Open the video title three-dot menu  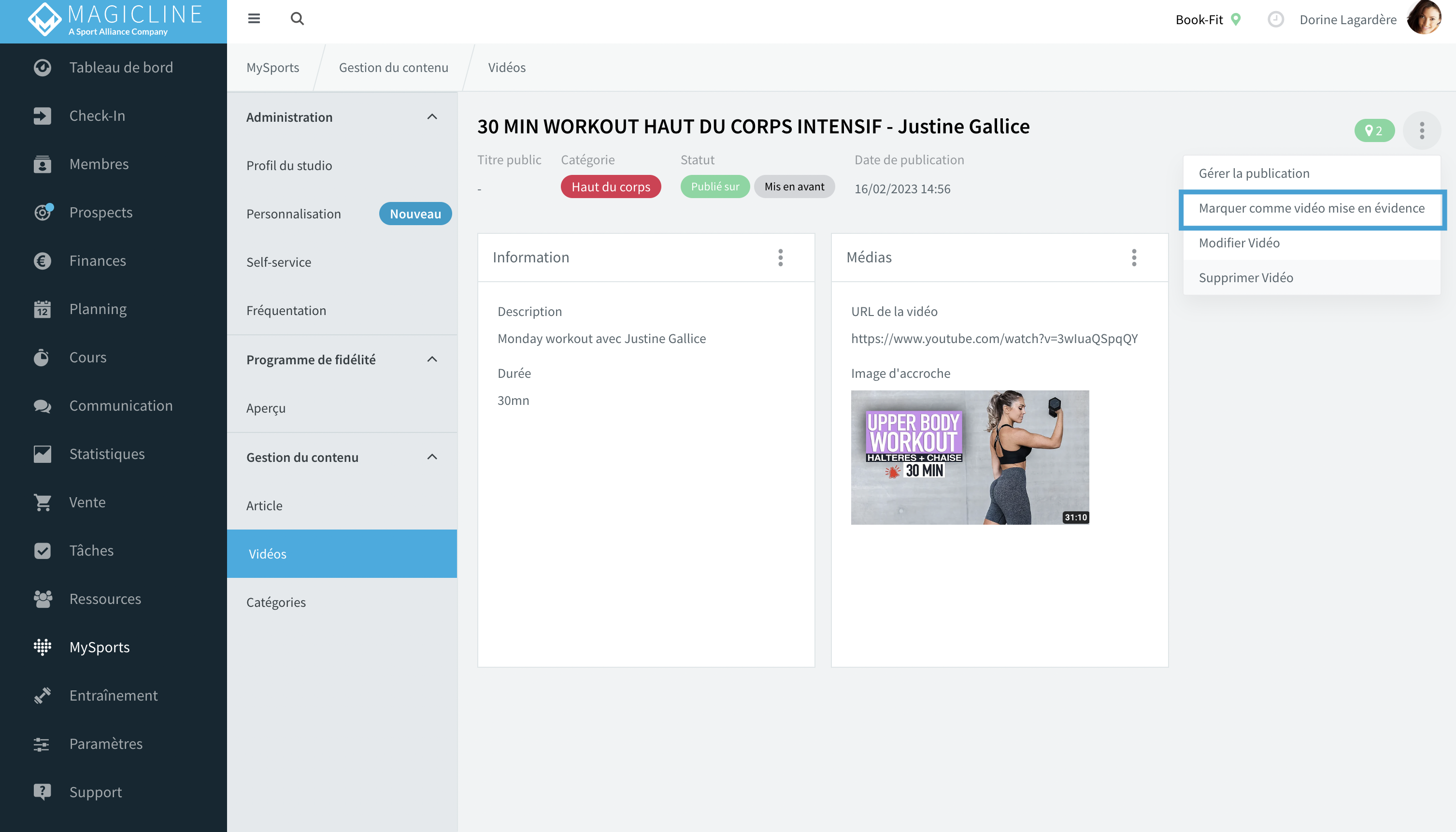click(1422, 130)
